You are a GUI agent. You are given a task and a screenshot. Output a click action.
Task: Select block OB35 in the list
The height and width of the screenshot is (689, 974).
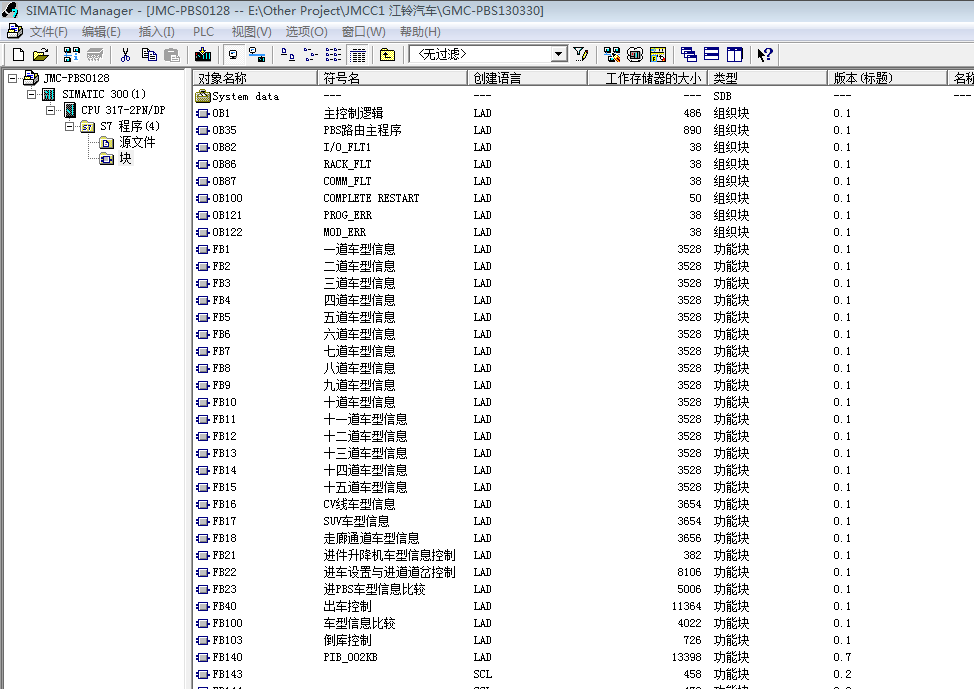[216, 130]
